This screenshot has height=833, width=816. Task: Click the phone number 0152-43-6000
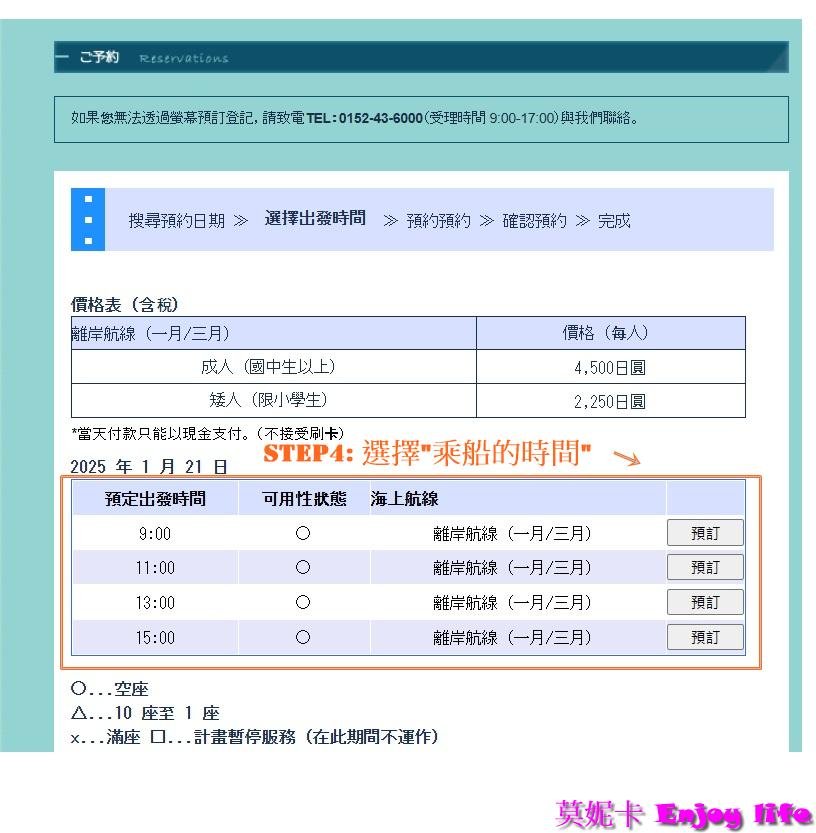point(380,118)
